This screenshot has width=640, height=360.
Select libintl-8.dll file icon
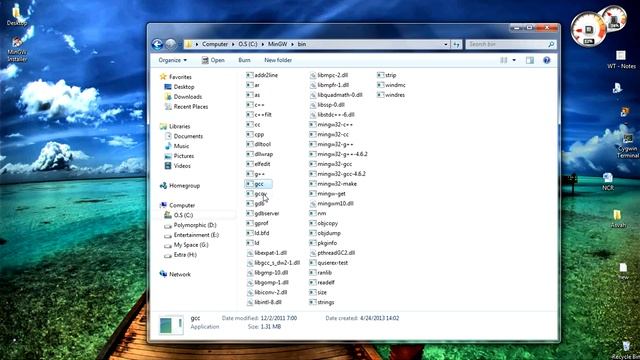tap(250, 302)
